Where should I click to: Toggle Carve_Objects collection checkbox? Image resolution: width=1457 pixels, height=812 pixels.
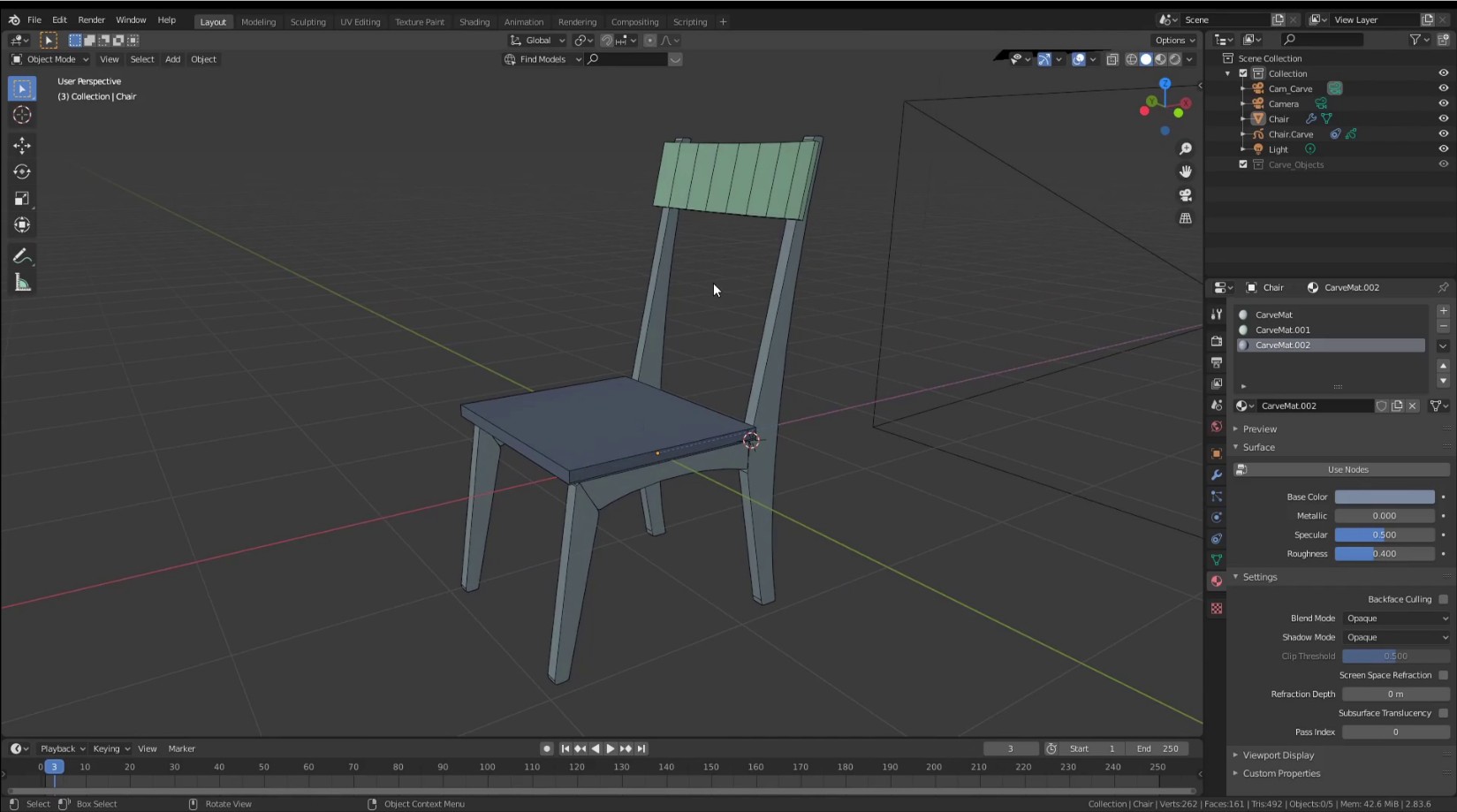[x=1243, y=164]
